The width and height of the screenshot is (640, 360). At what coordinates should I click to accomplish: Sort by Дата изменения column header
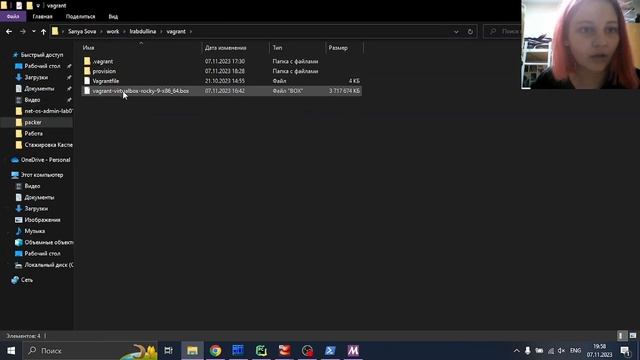[x=225, y=48]
